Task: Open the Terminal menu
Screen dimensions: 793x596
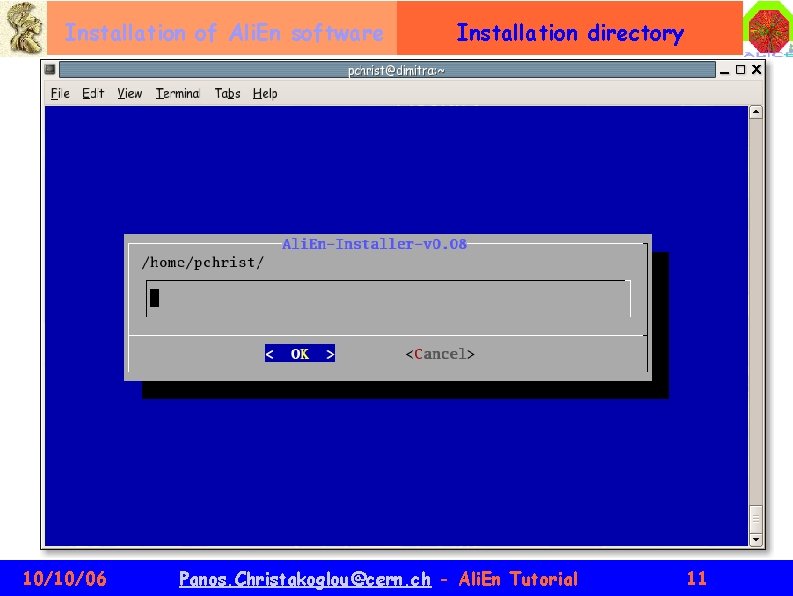Action: (178, 94)
